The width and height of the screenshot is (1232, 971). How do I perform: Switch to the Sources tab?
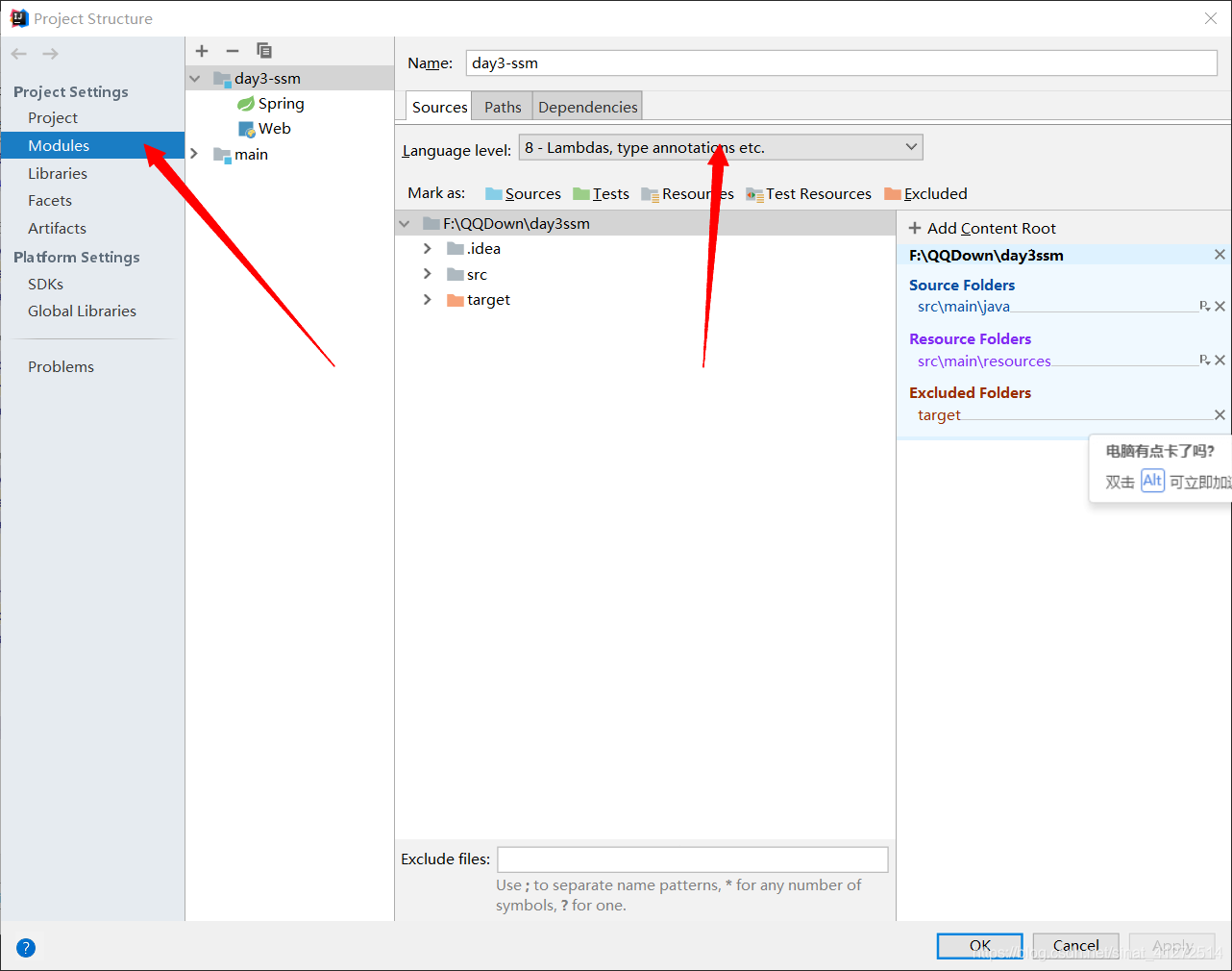click(x=439, y=107)
